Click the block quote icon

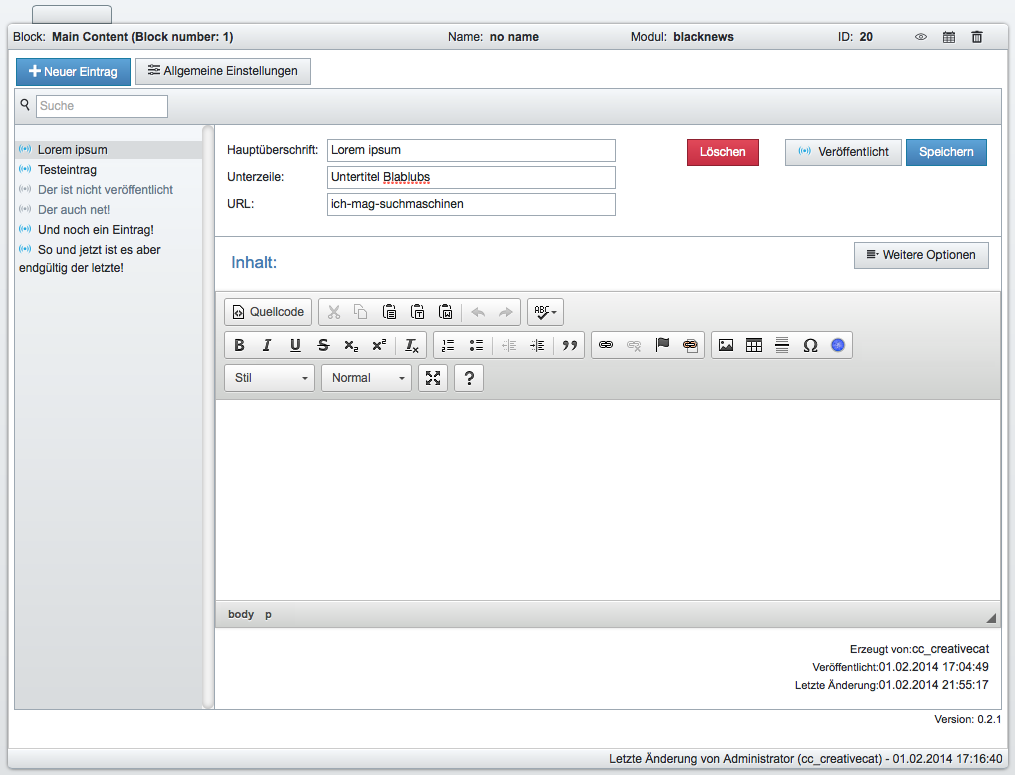(570, 345)
